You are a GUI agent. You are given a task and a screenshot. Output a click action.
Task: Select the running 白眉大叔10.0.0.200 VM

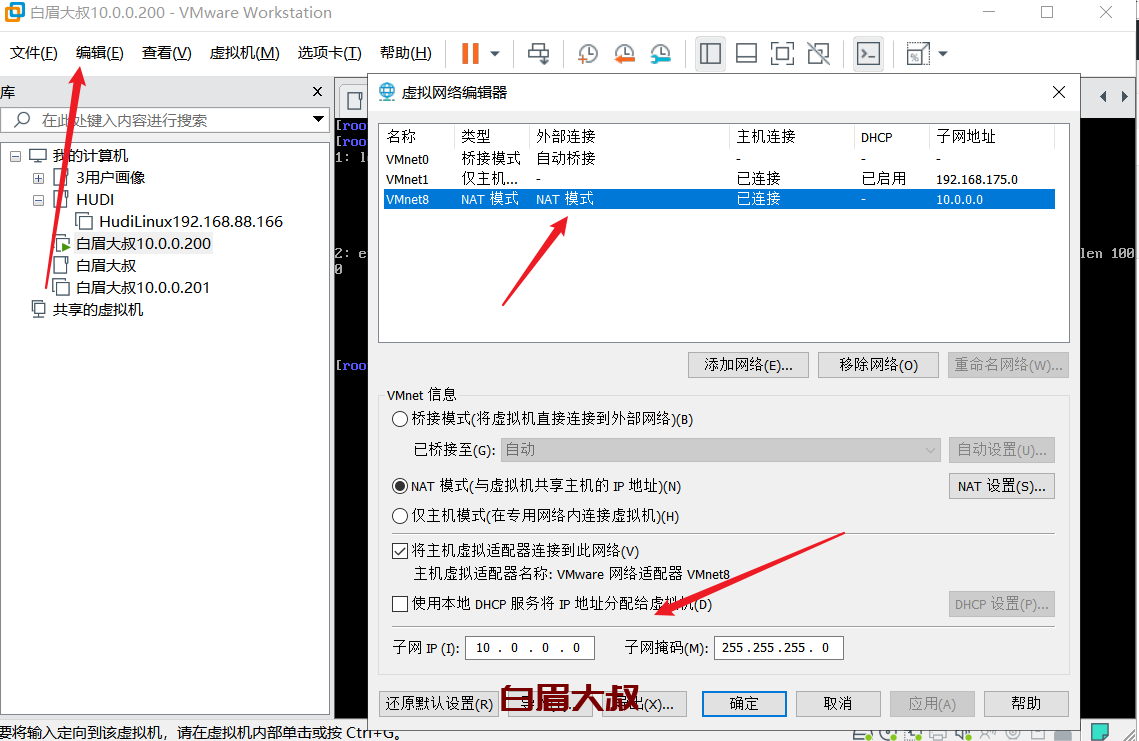(143, 243)
